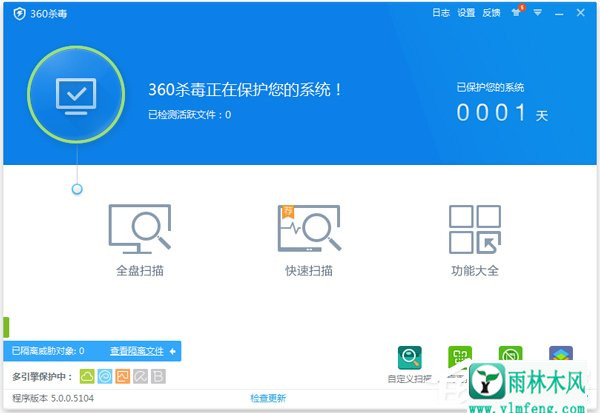Close the 360杀毒 window
This screenshot has width=600, height=413.
tap(580, 13)
